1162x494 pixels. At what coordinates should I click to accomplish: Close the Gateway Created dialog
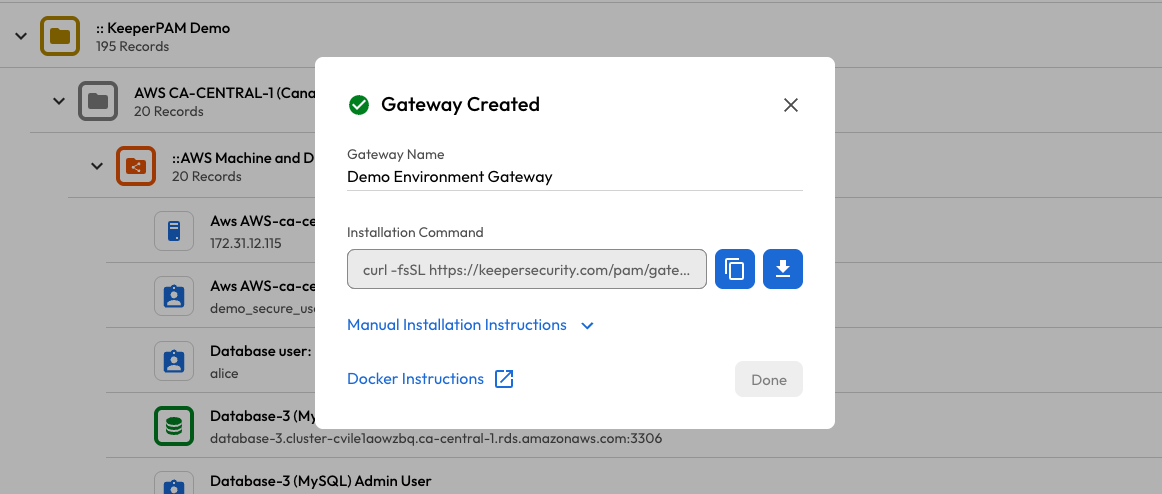(x=791, y=105)
